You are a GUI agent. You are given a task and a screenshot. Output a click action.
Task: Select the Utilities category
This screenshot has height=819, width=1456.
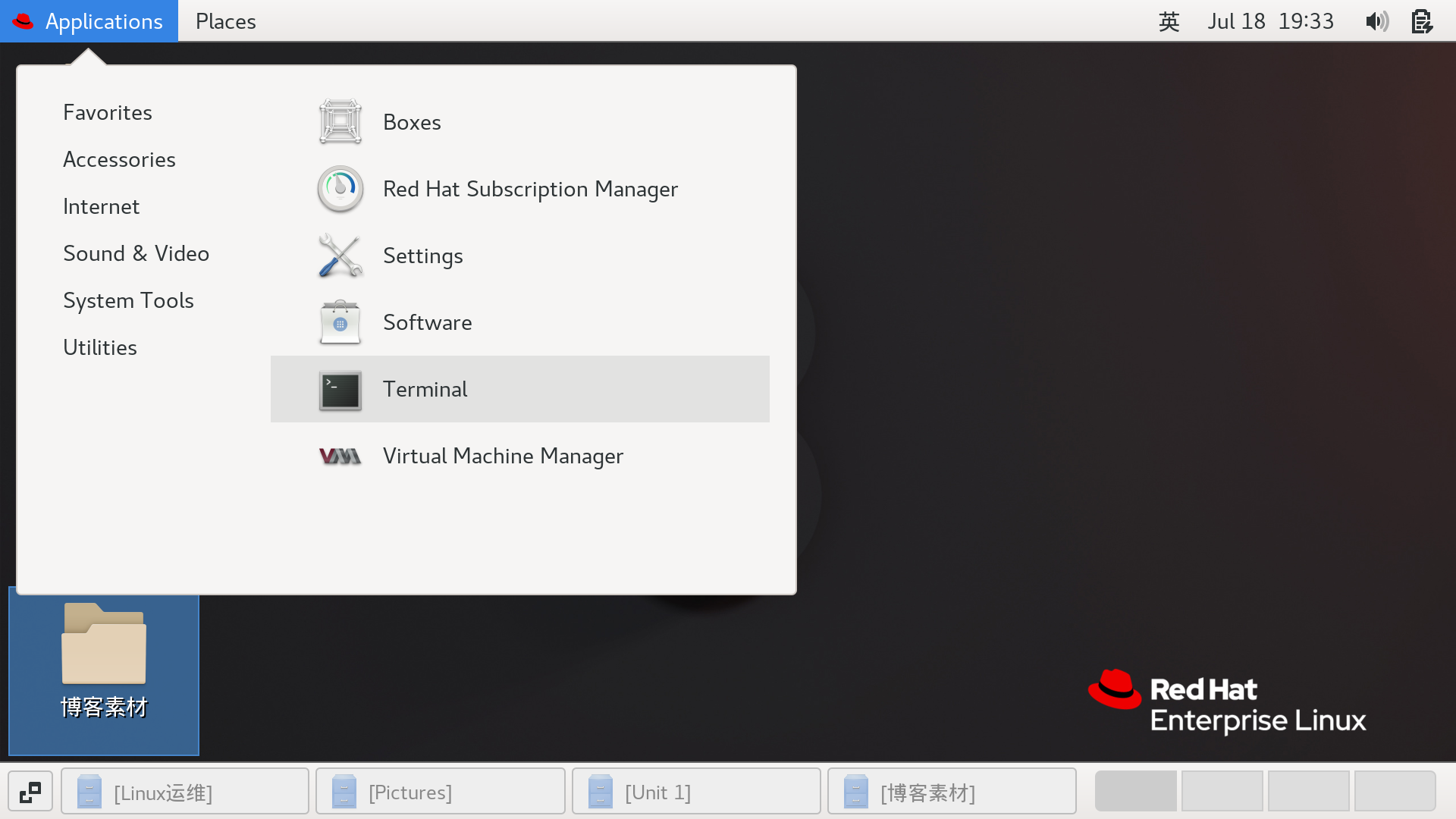(x=99, y=347)
